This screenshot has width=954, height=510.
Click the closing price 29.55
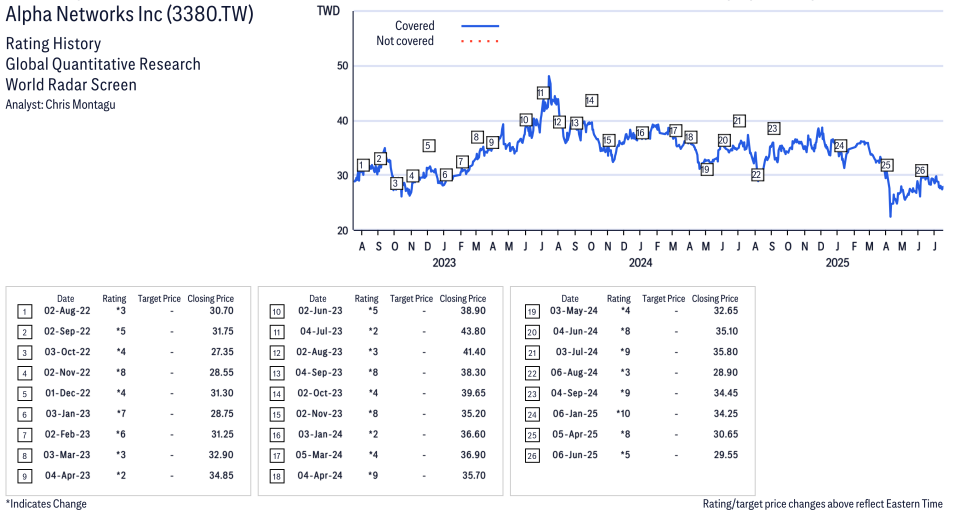coord(726,455)
